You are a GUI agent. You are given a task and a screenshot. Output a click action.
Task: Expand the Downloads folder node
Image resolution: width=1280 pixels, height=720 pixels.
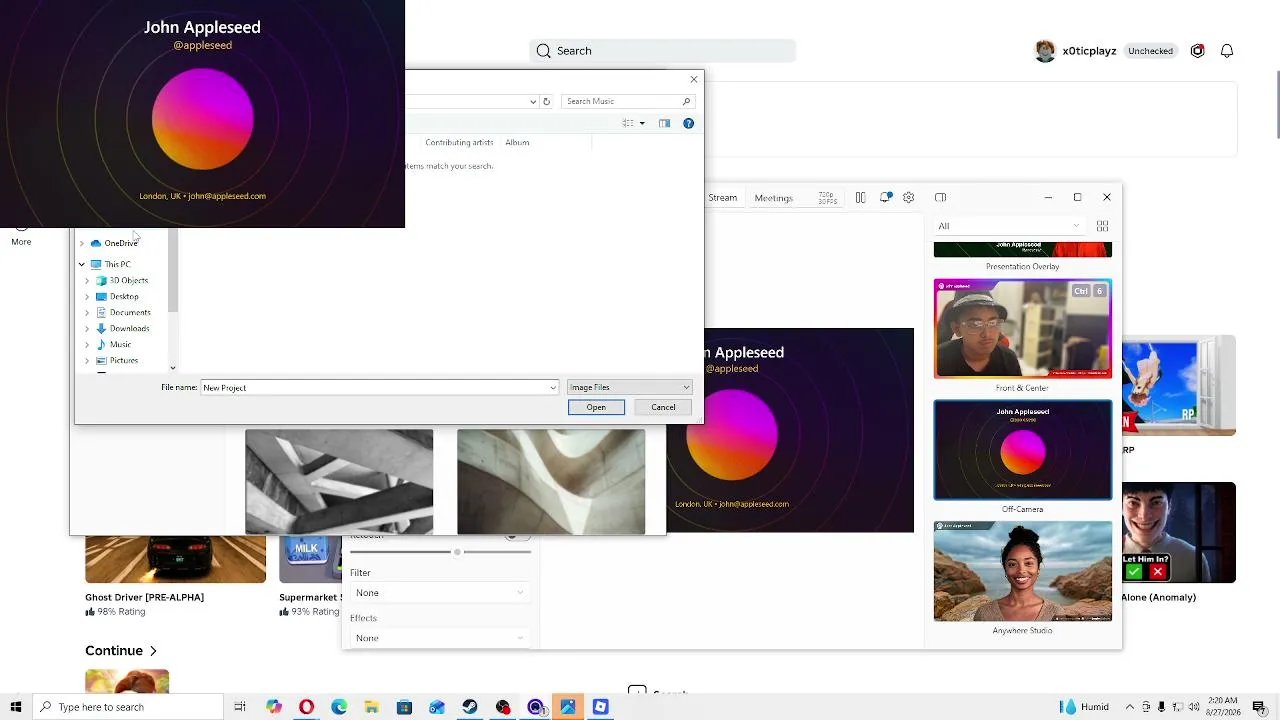click(x=87, y=329)
